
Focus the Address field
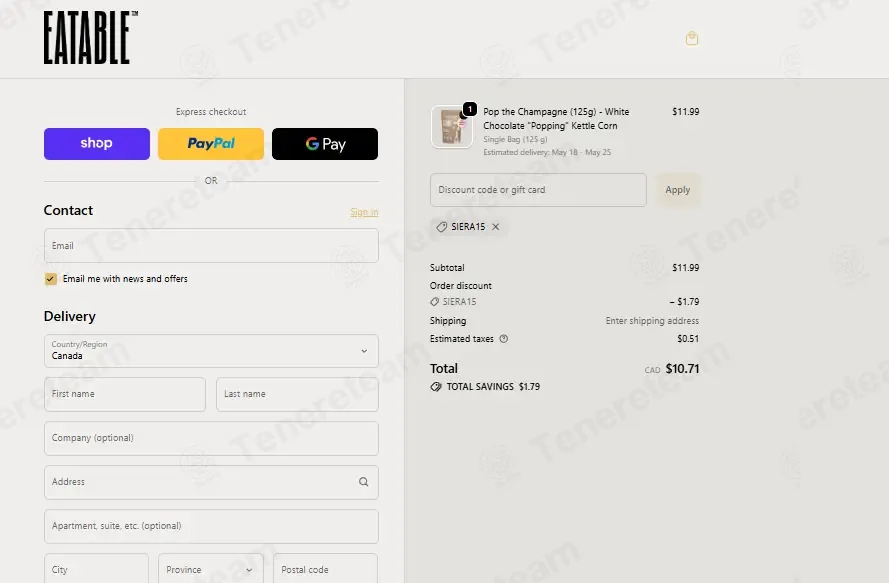point(211,482)
